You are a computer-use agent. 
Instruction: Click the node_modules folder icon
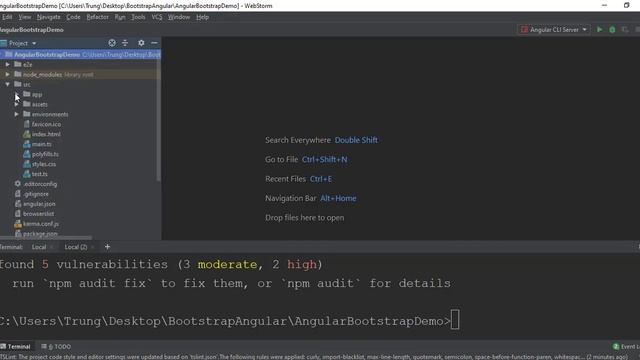point(18,74)
